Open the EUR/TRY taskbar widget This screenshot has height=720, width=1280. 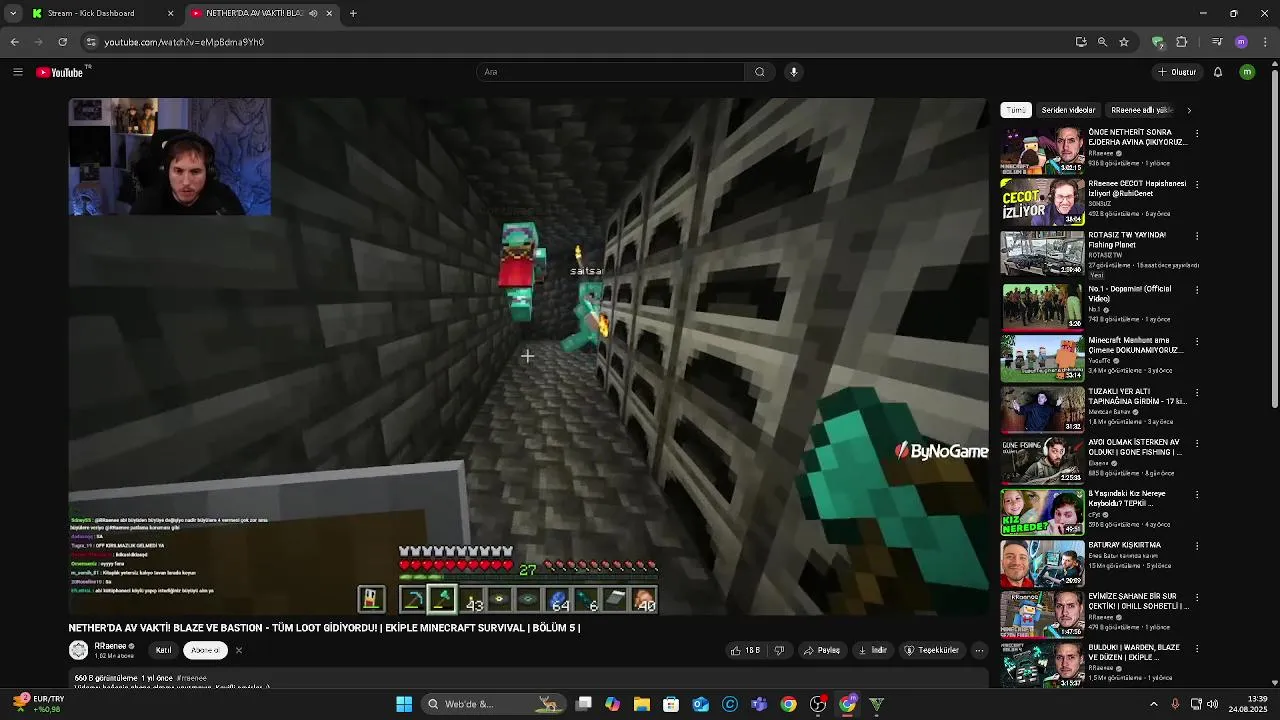pyautogui.click(x=39, y=704)
